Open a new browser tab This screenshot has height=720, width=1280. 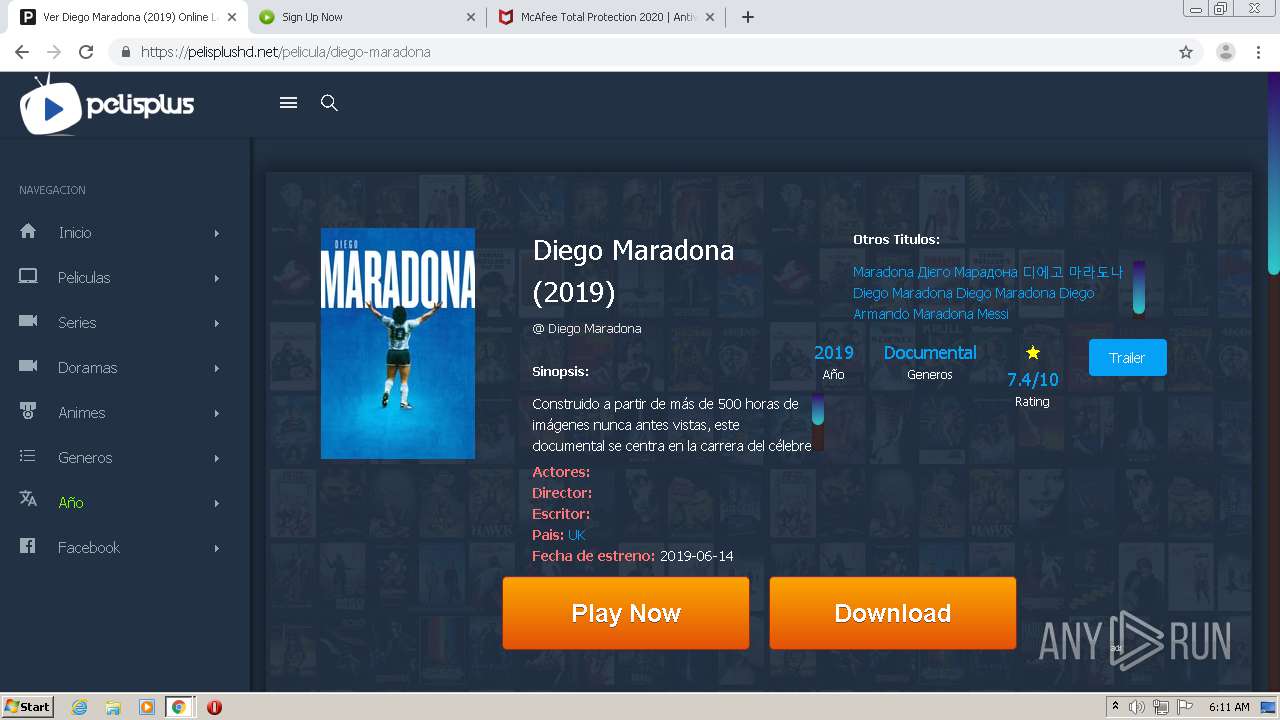point(748,17)
